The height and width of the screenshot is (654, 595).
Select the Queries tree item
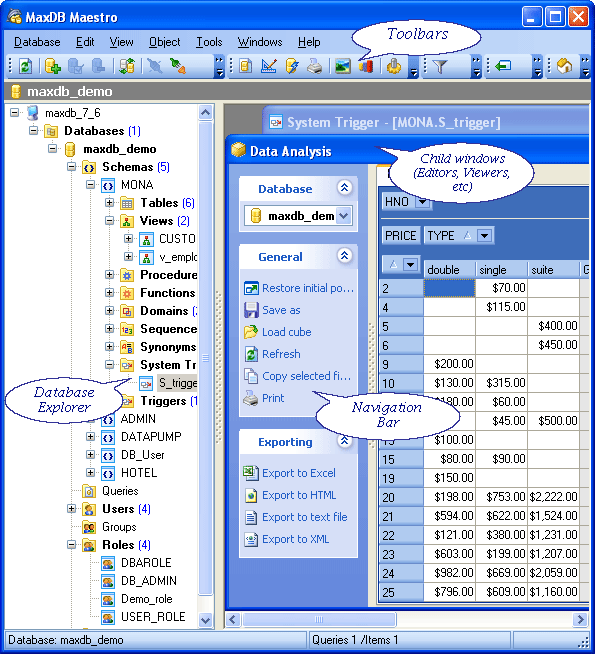[x=120, y=491]
